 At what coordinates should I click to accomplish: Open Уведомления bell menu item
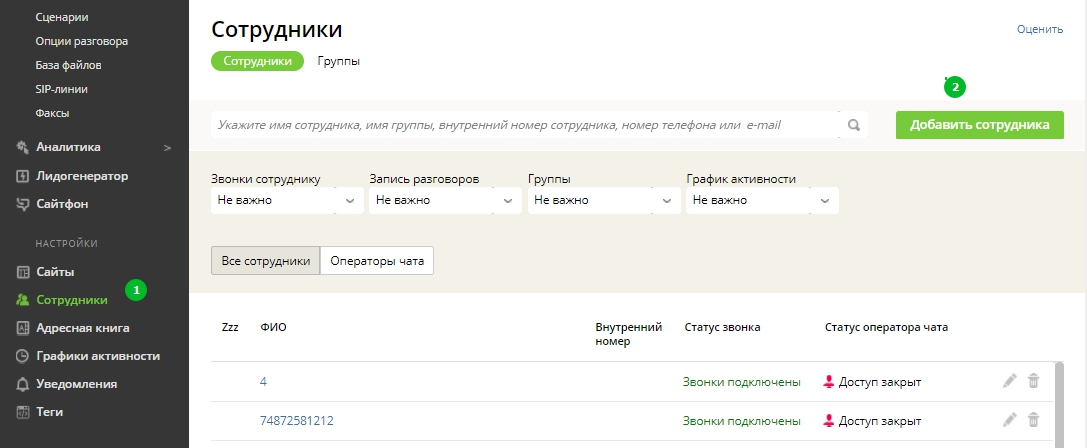pos(76,383)
